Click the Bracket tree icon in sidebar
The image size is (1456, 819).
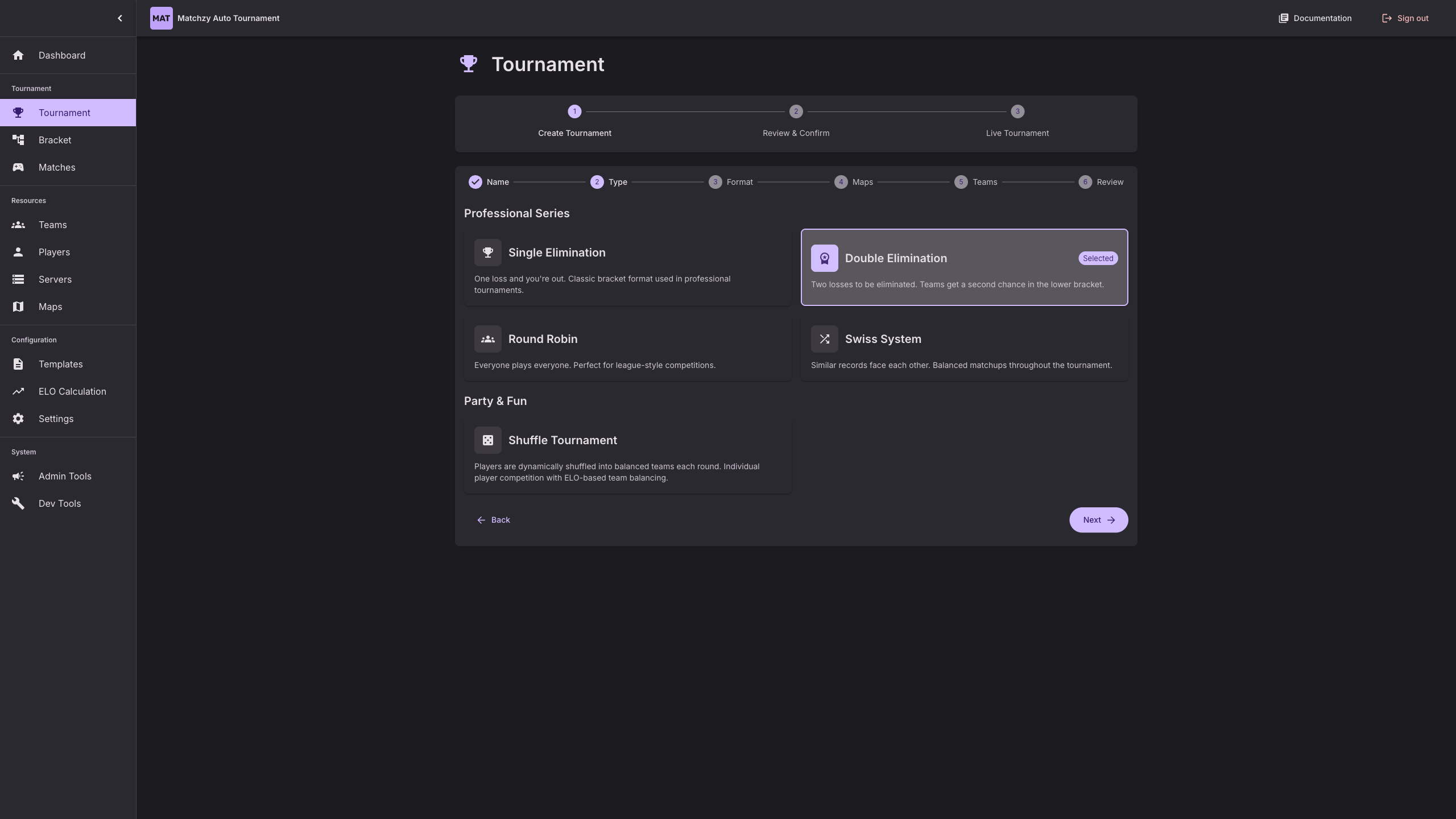tap(18, 140)
